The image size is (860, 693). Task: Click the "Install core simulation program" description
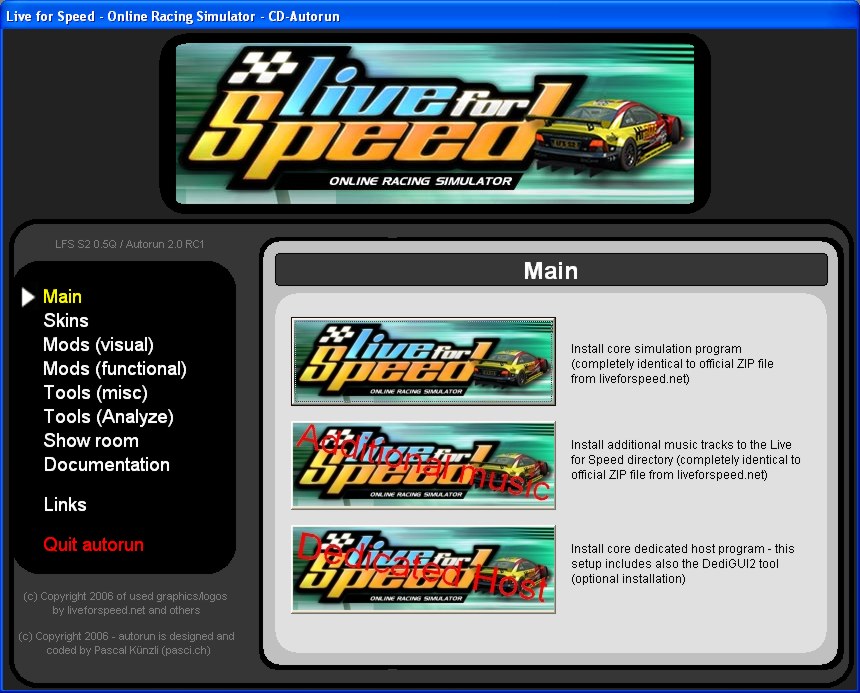coord(672,363)
